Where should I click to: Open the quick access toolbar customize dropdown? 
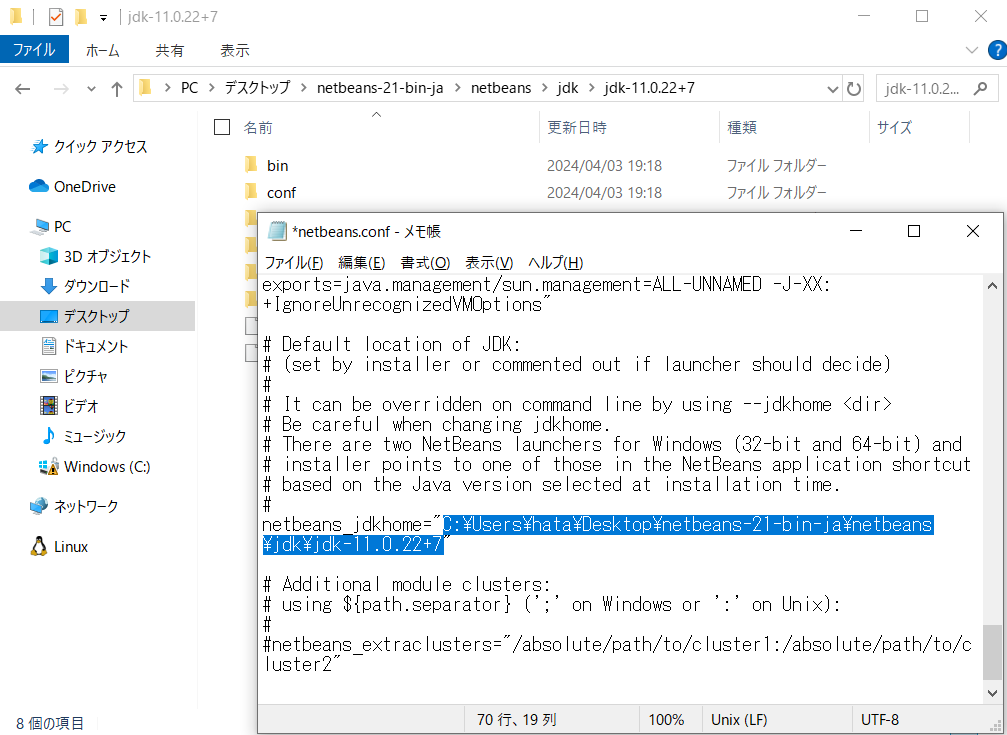tap(103, 17)
